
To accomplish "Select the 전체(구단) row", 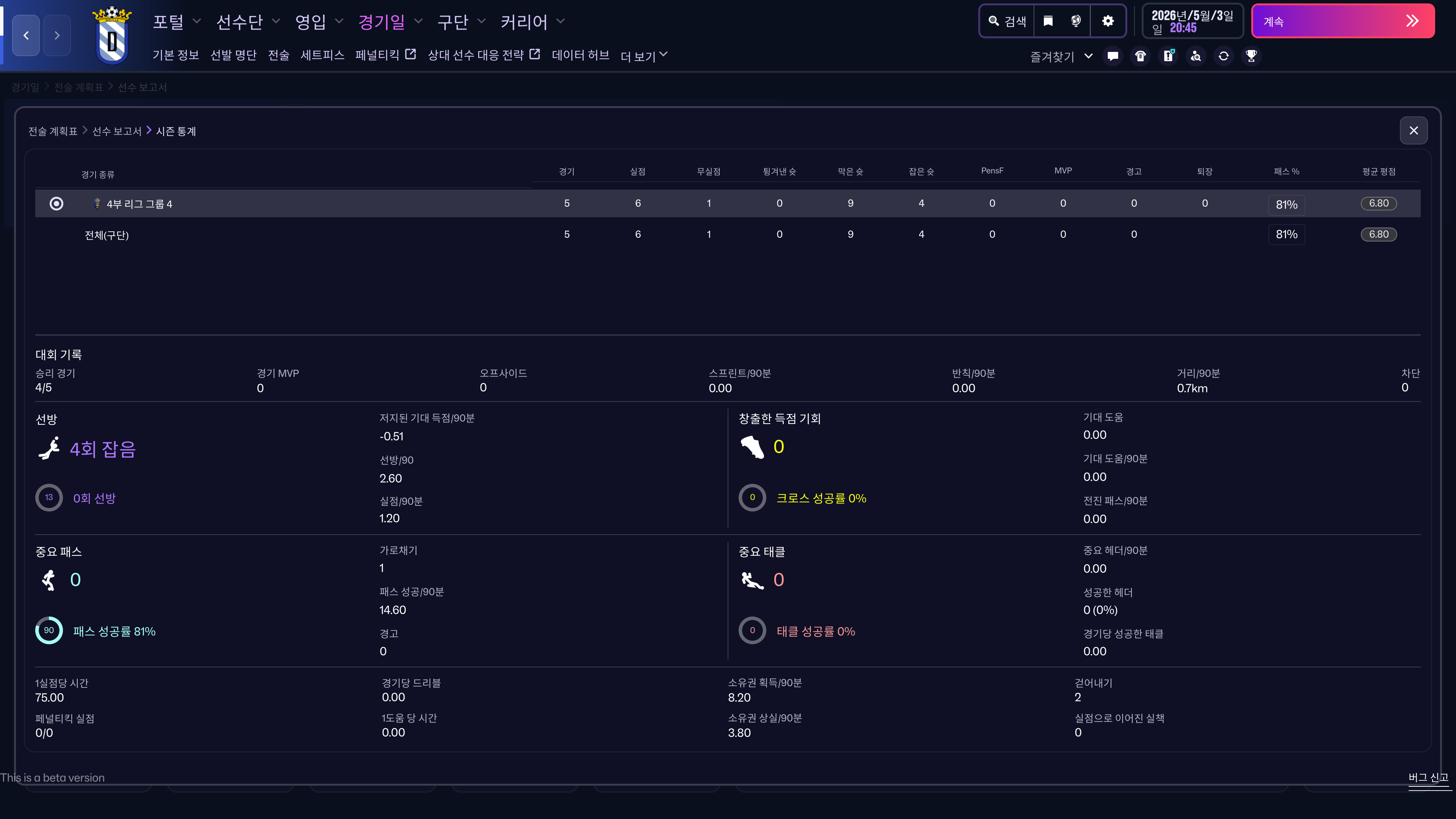I will [107, 235].
